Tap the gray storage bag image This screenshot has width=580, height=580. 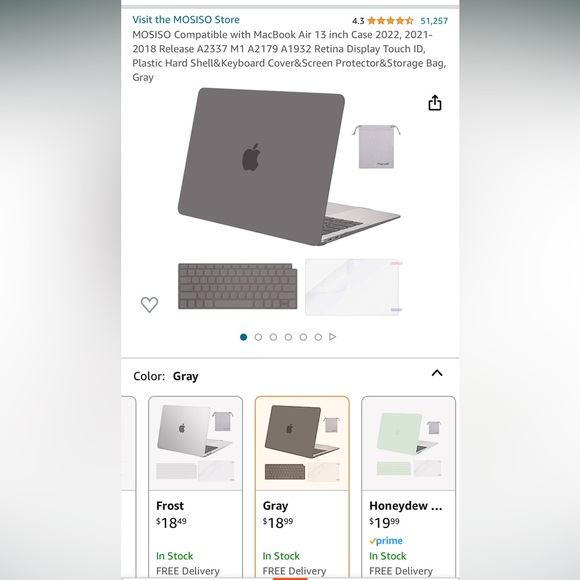376,146
